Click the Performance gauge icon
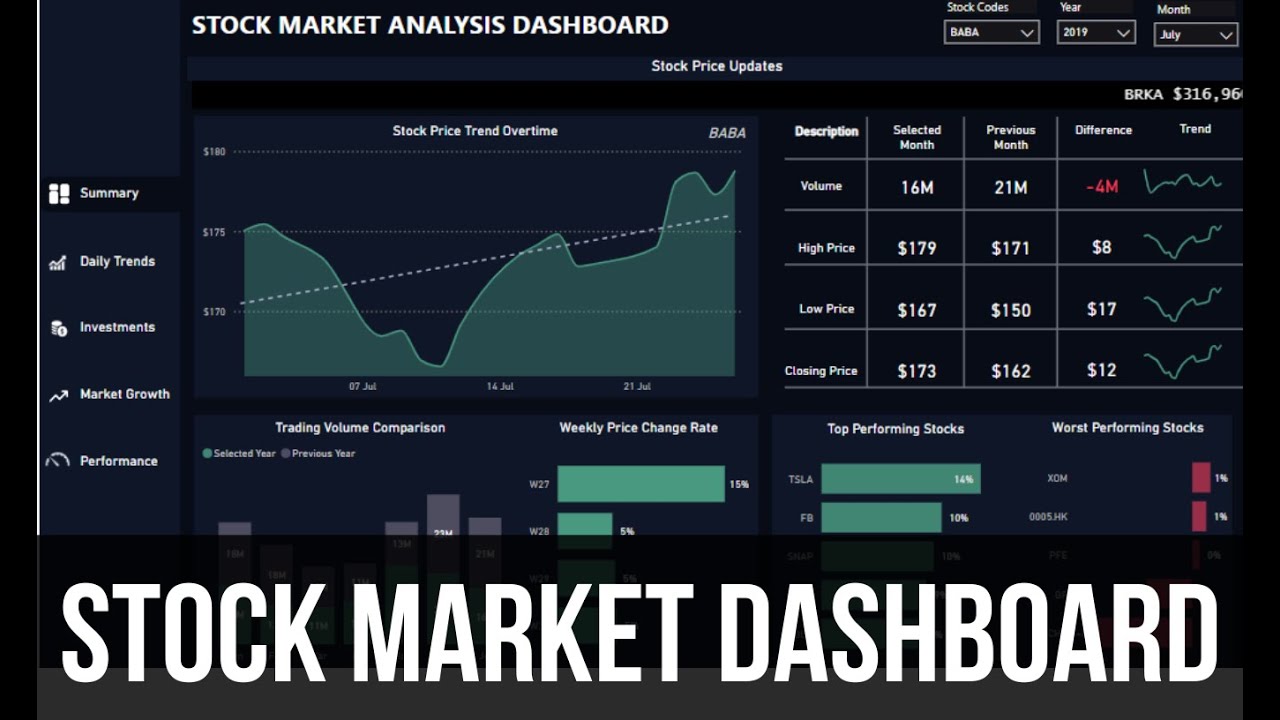 (x=58, y=461)
